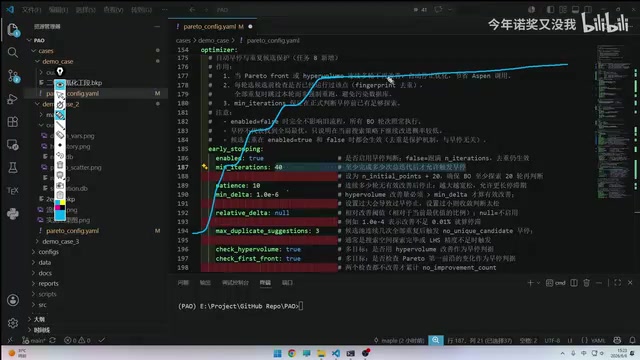Open the Extensions view
This screenshot has height=360, width=640.
point(13,122)
